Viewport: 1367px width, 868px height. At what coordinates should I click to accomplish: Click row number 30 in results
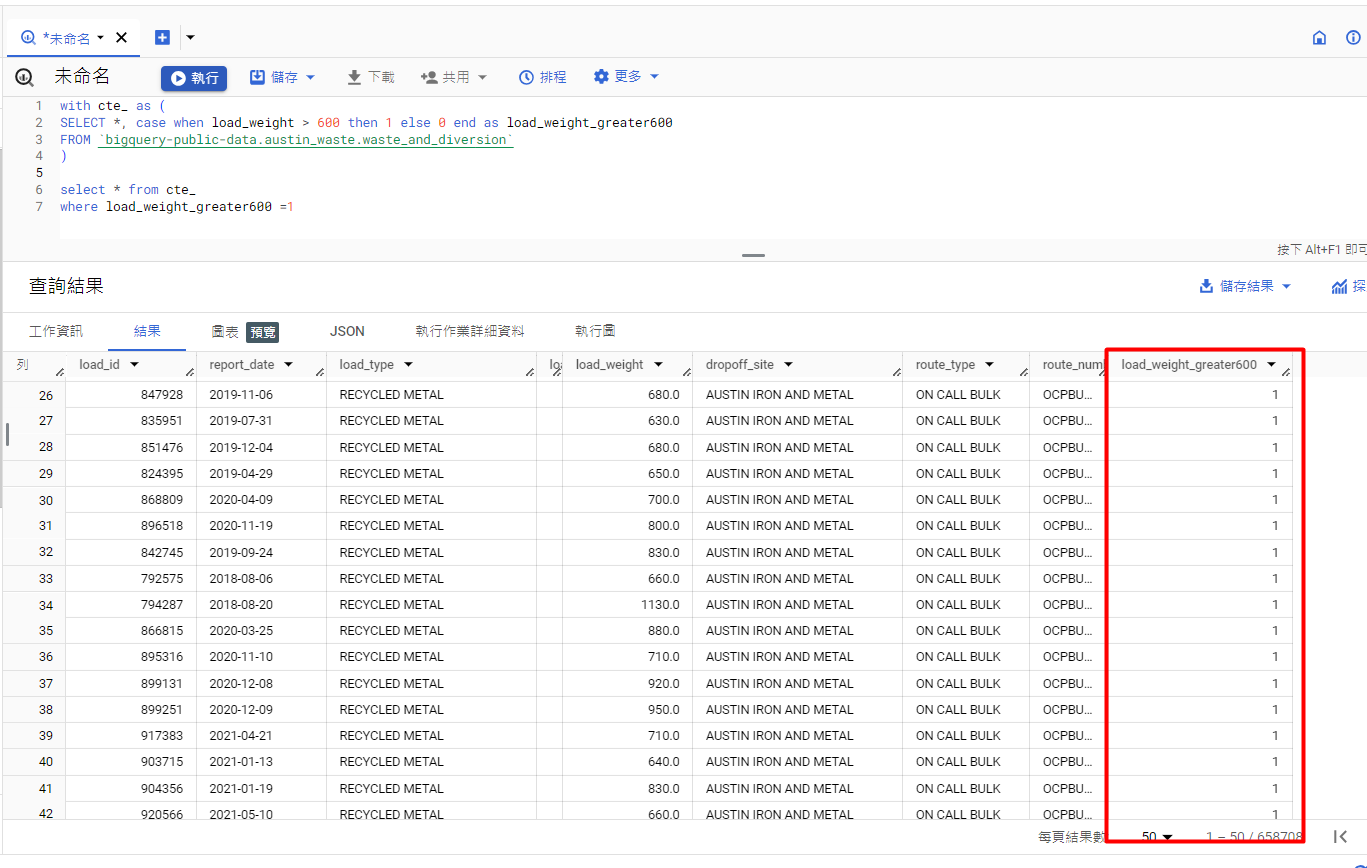click(46, 500)
